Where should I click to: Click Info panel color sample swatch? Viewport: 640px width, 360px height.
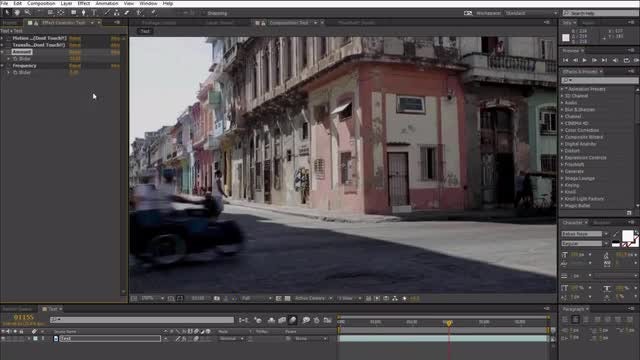566,38
